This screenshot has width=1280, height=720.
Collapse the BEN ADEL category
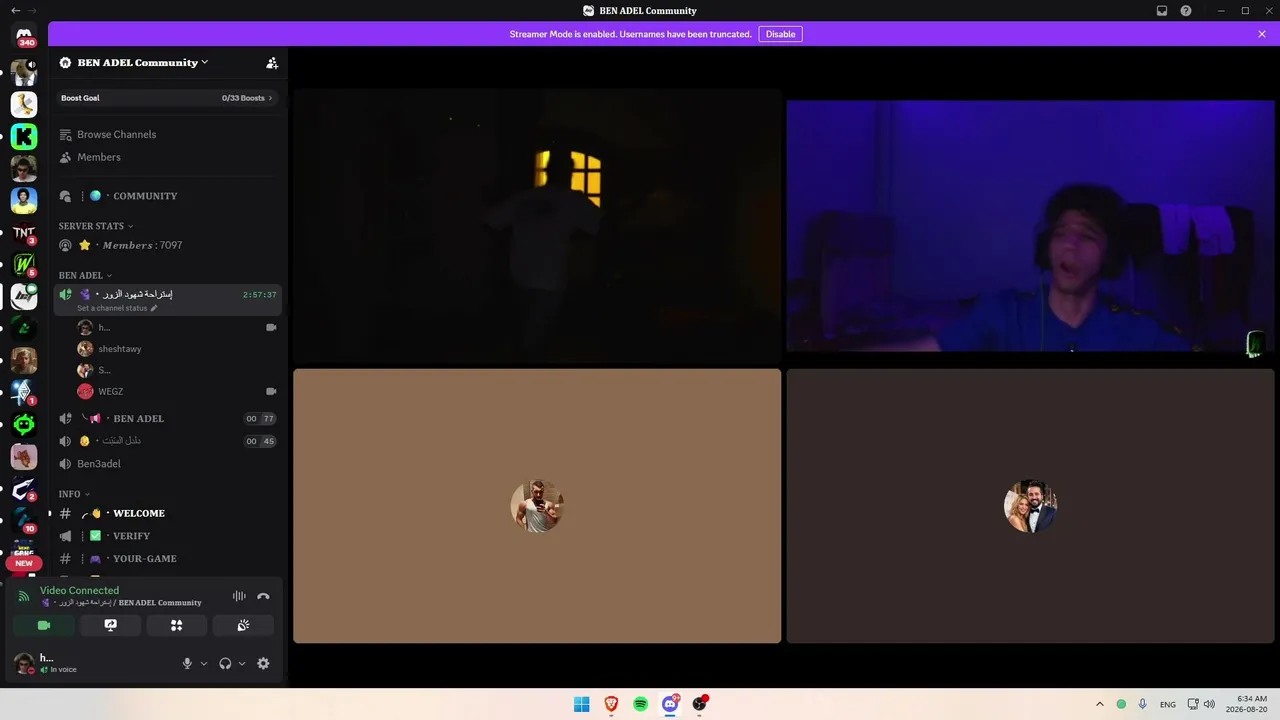[86, 275]
